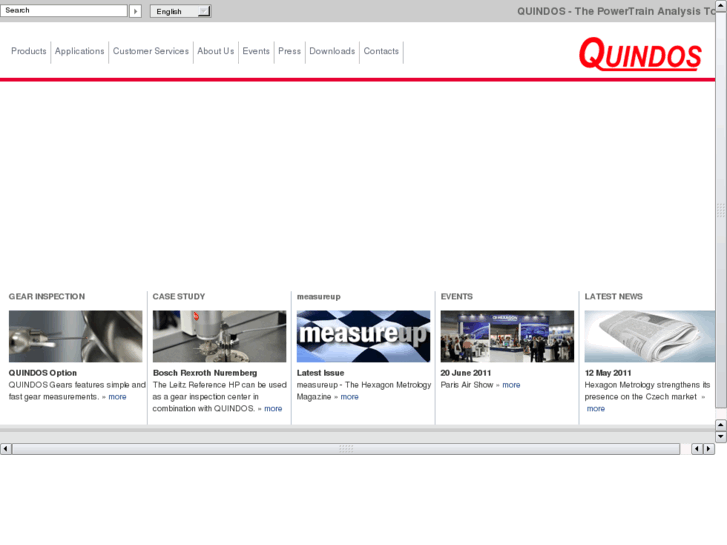
Task: Click the GEAR INSPECTION section title
Action: click(x=47, y=296)
